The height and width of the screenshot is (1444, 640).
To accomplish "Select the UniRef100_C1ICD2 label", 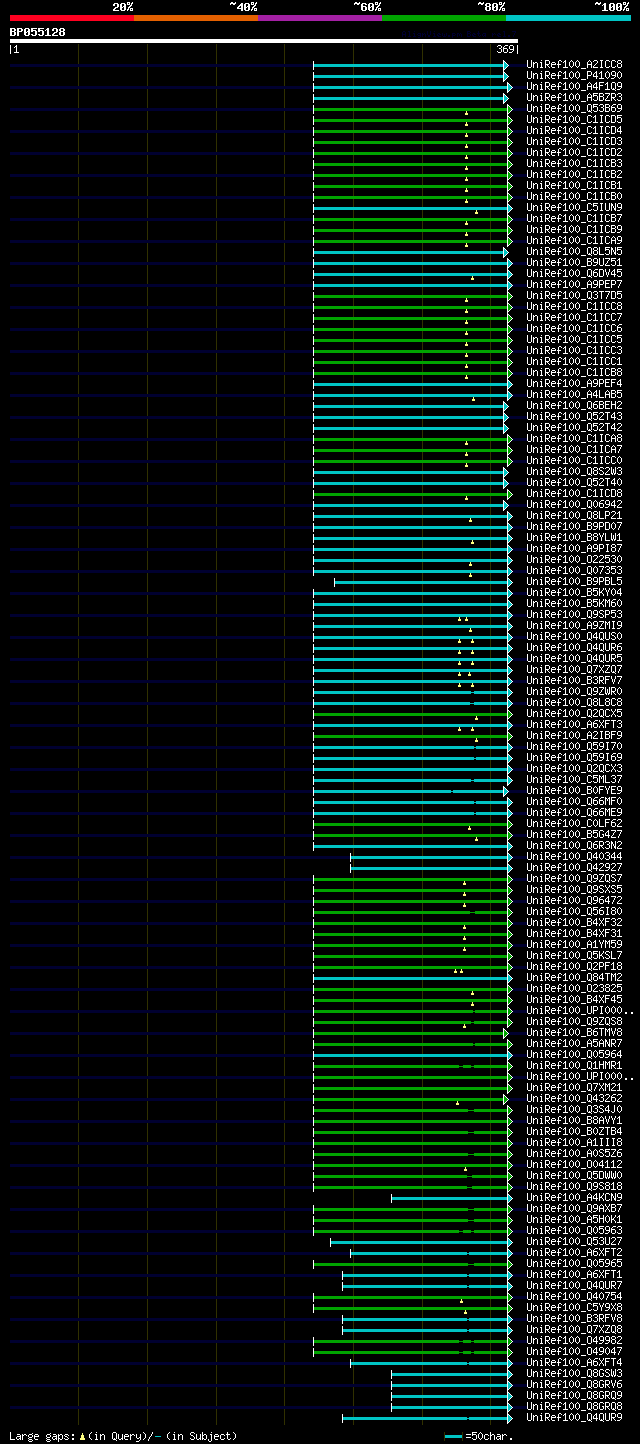I will pos(574,152).
